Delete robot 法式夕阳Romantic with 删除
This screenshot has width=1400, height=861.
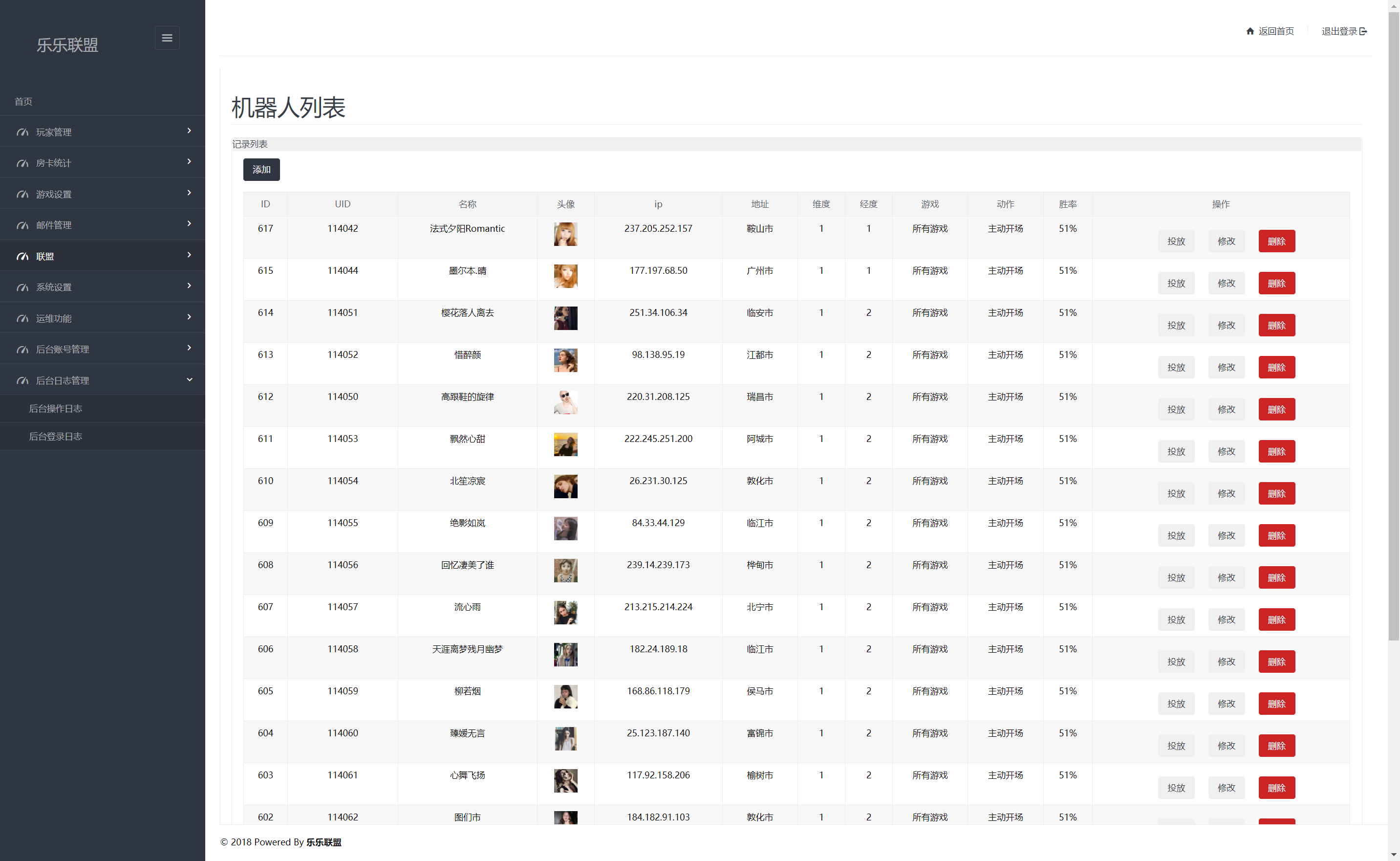coord(1276,242)
